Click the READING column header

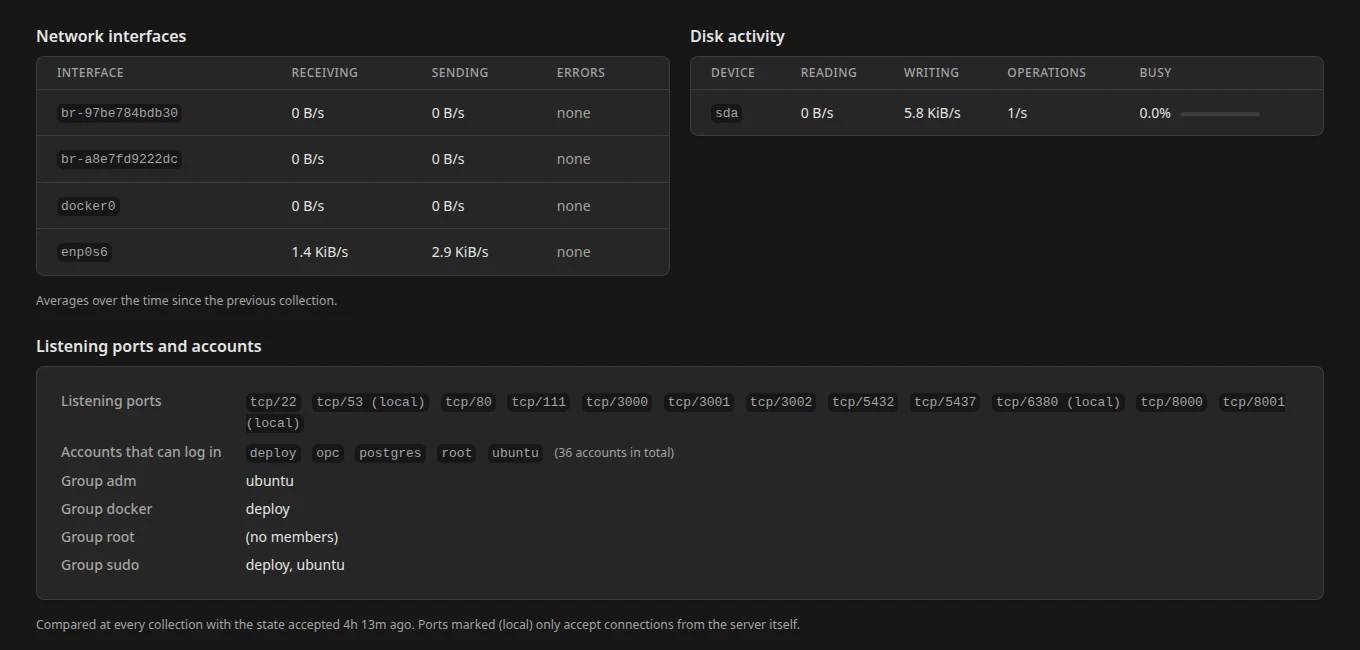[x=829, y=73]
